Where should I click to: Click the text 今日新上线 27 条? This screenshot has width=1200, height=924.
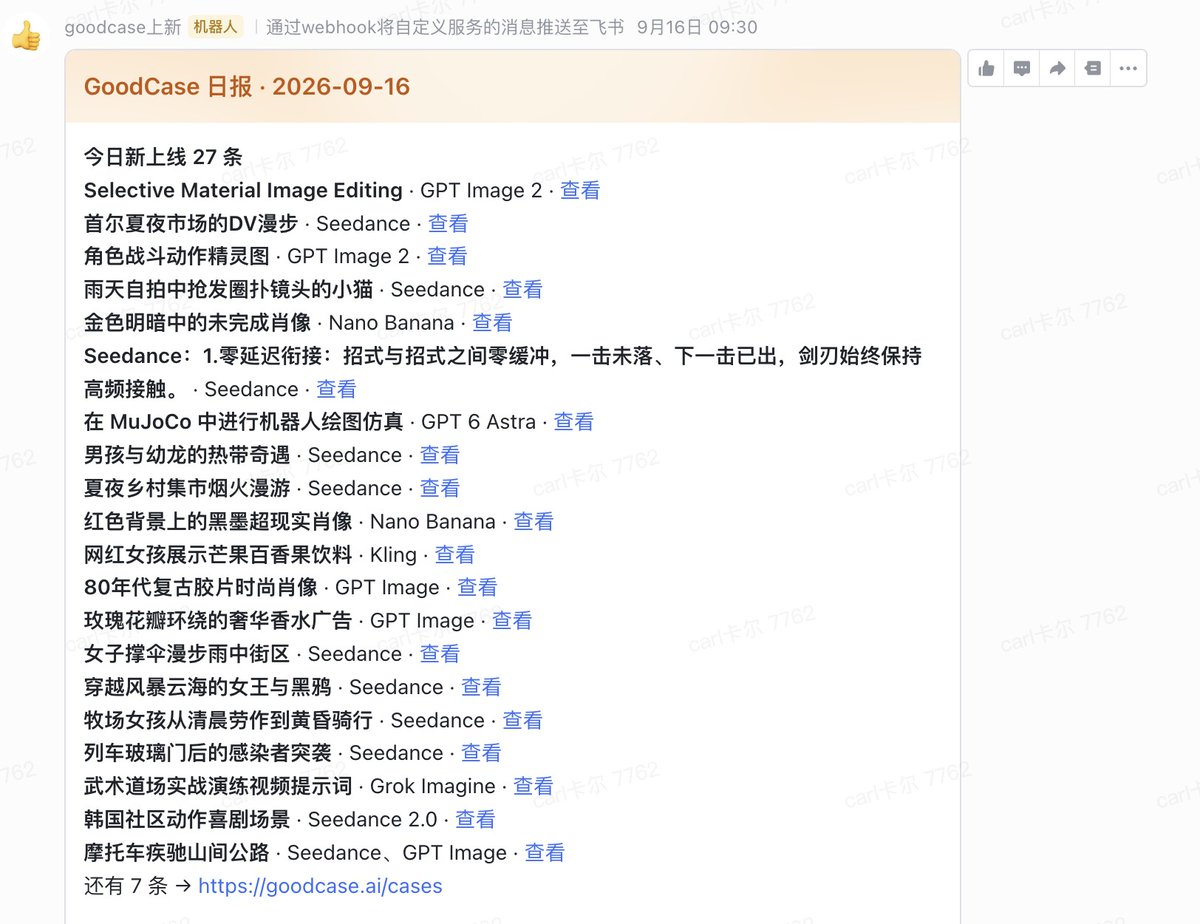tap(163, 157)
